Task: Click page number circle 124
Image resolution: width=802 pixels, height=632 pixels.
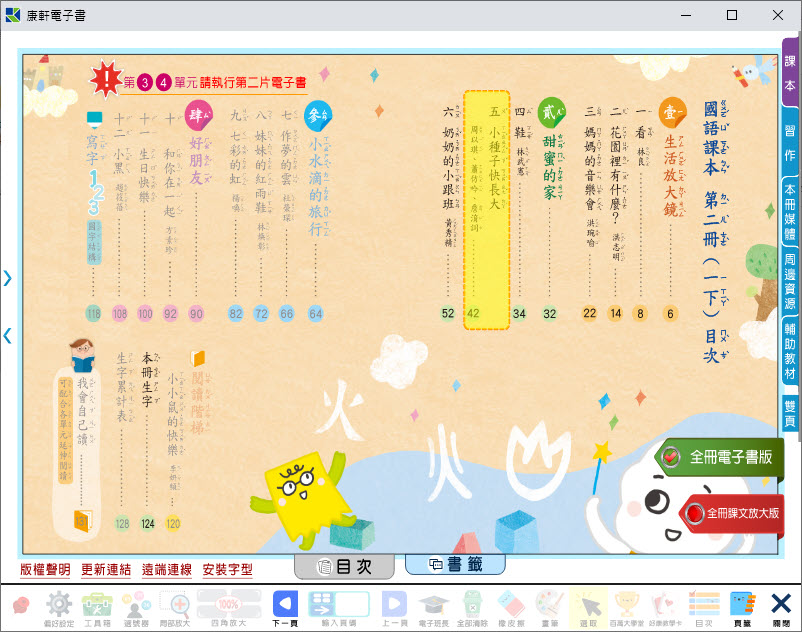Action: tap(147, 523)
